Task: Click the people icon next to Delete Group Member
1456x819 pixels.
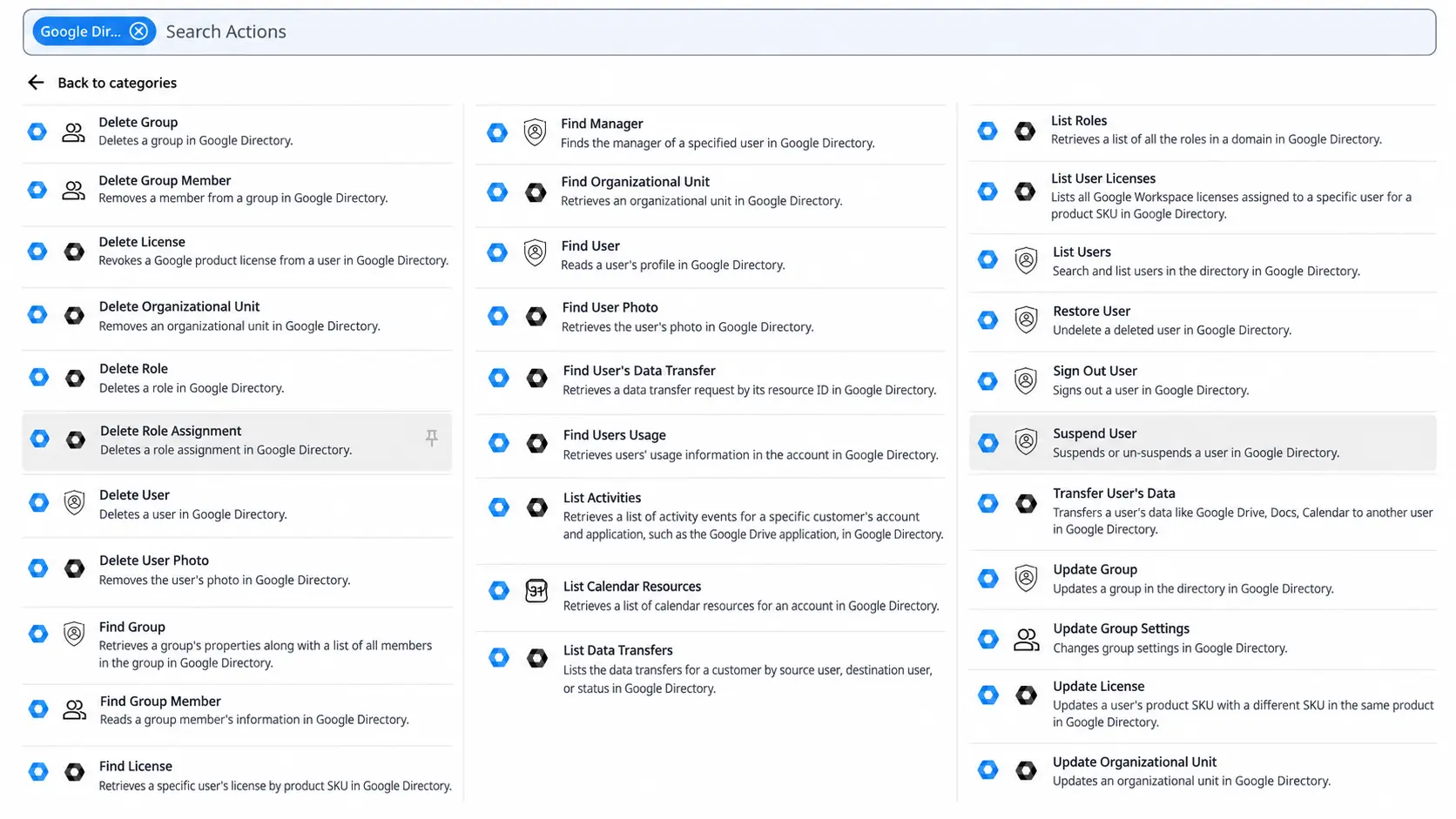Action: [74, 191]
